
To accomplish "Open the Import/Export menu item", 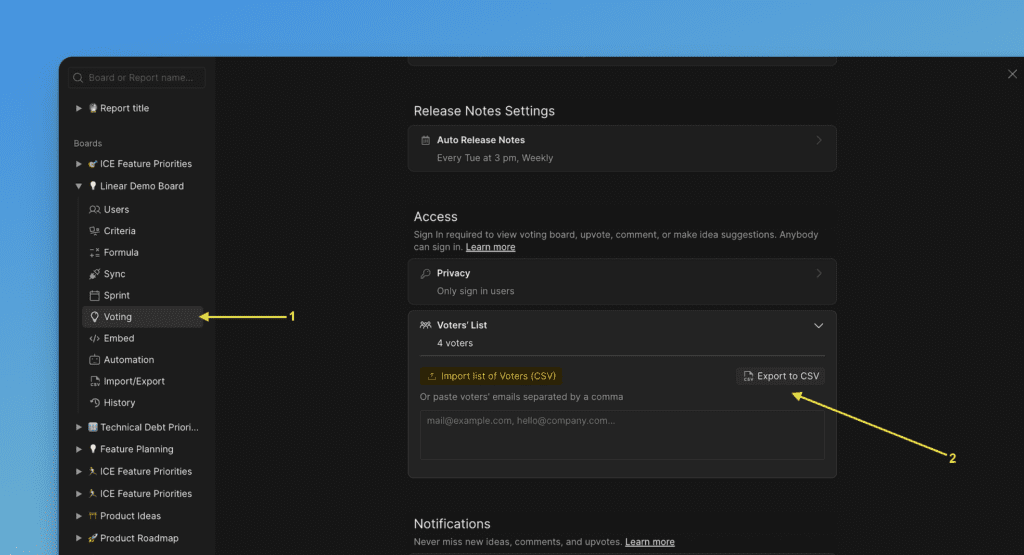I will pos(134,381).
